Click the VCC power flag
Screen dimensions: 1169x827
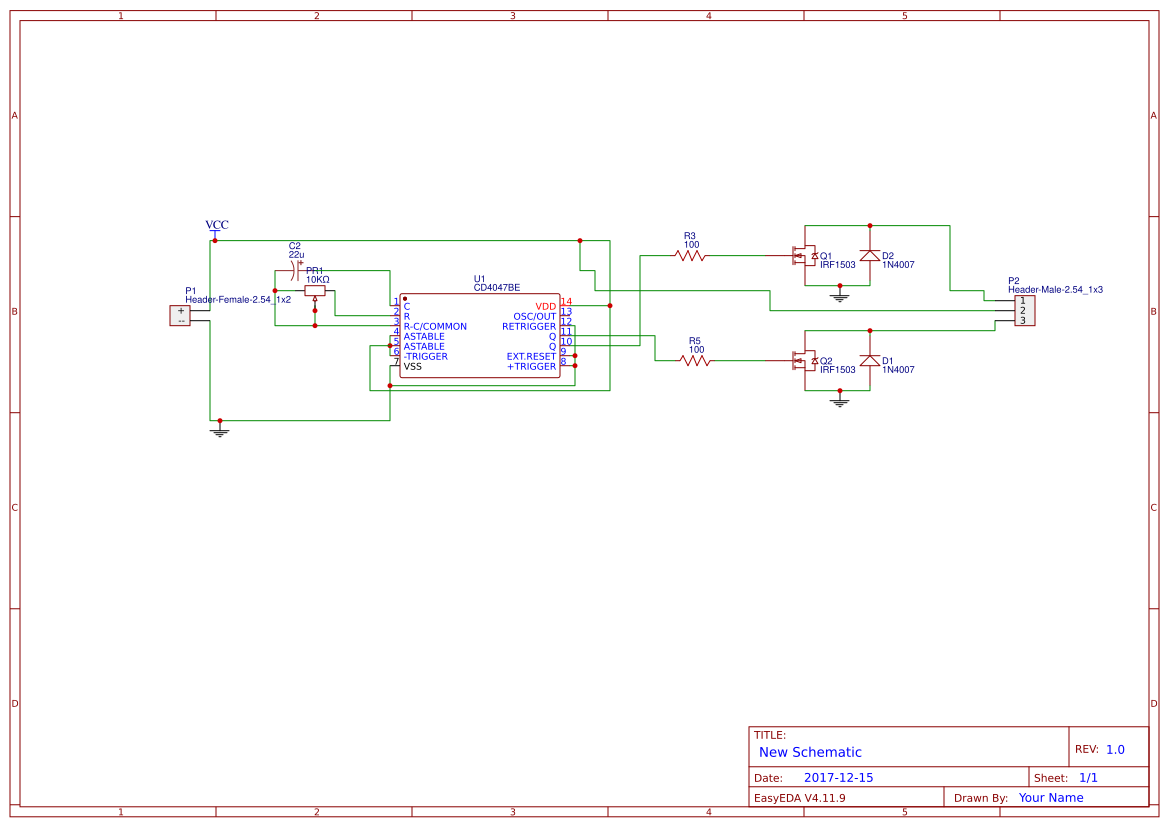coord(214,228)
